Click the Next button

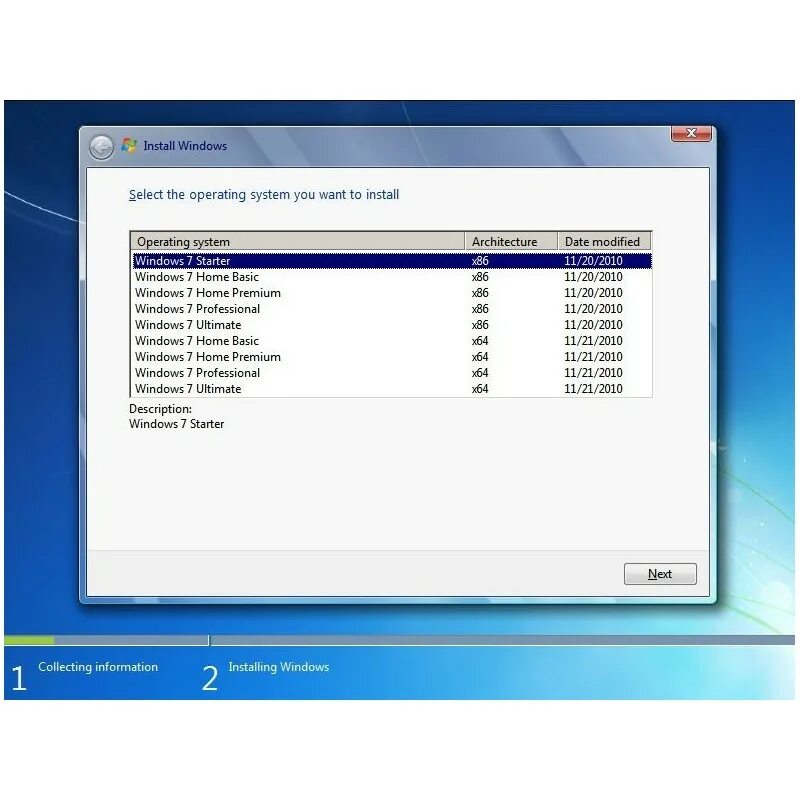(x=660, y=574)
